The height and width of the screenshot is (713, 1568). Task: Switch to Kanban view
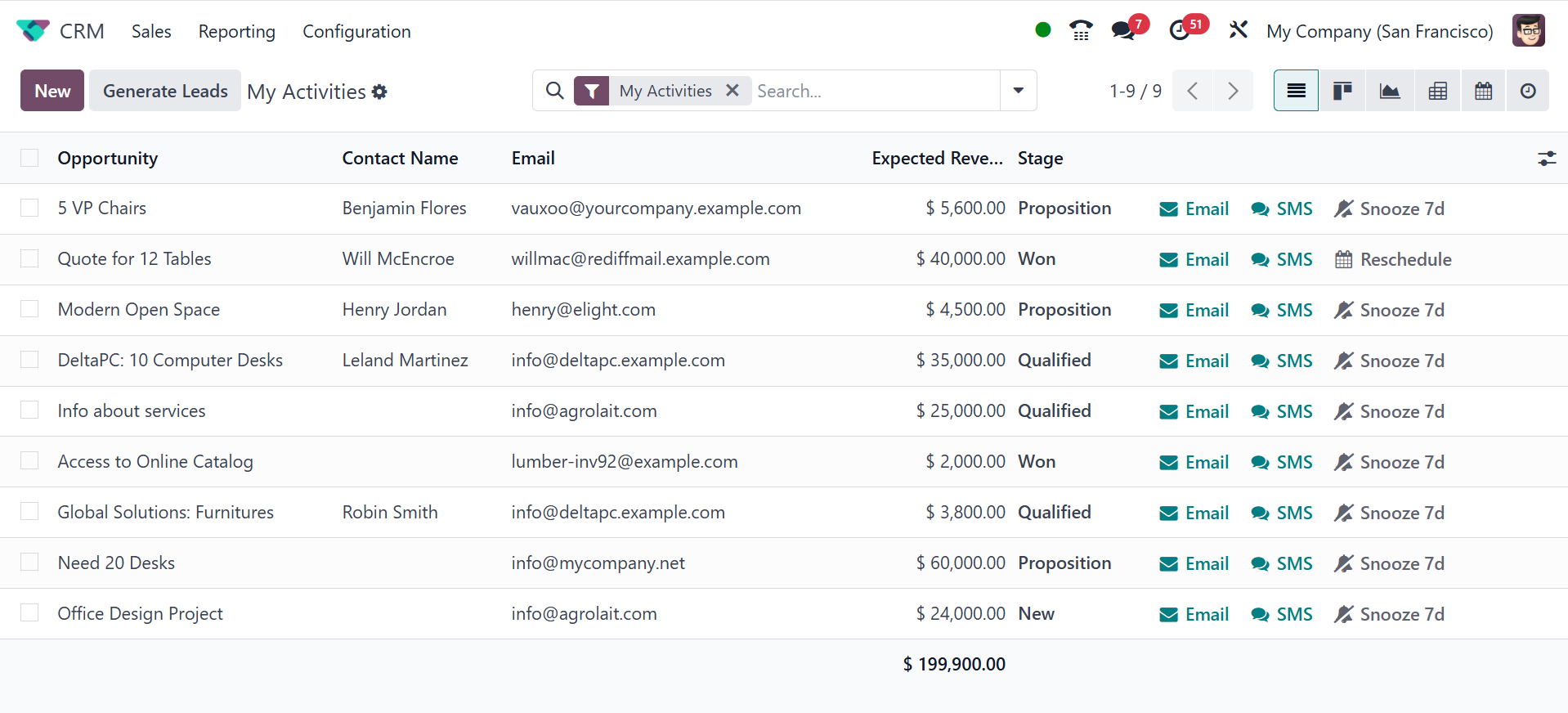tap(1342, 91)
